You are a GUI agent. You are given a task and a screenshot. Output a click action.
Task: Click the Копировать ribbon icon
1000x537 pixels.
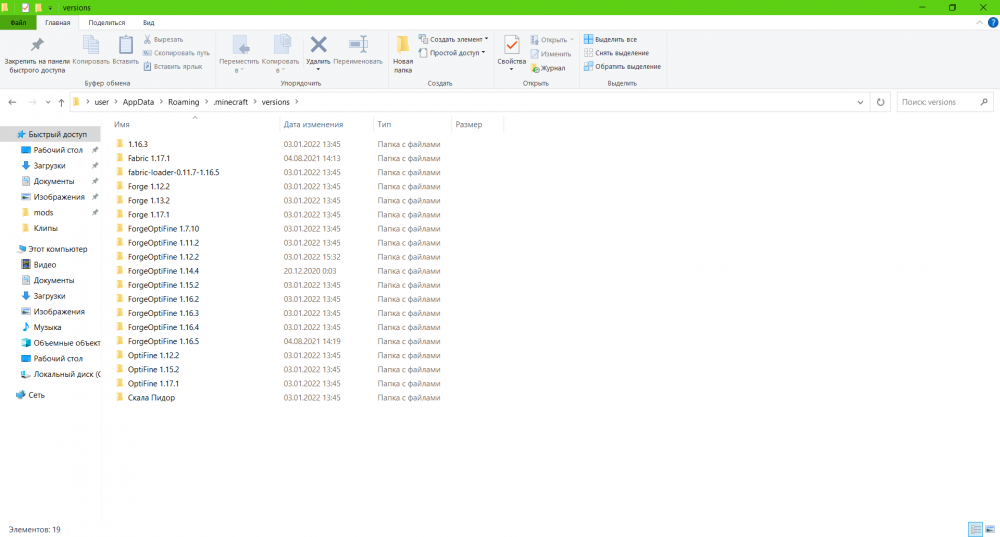[91, 45]
